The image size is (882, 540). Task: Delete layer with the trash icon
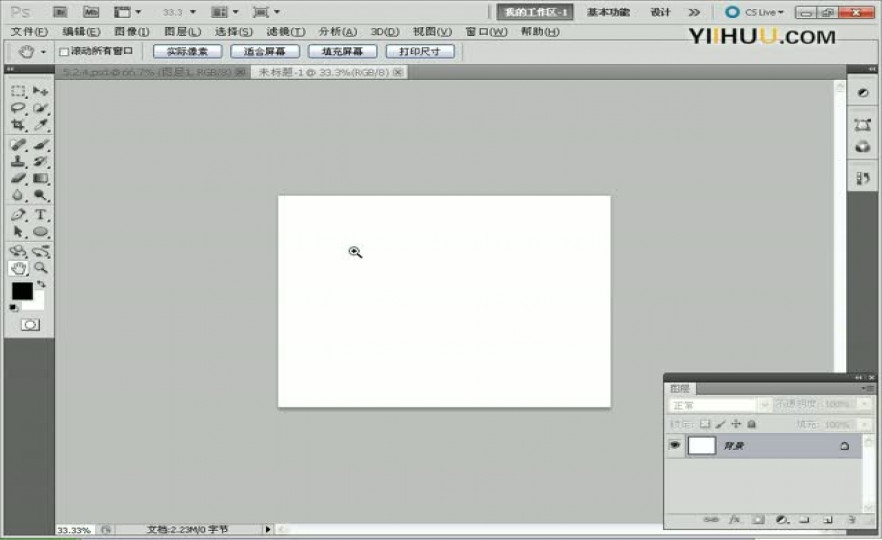click(x=852, y=520)
